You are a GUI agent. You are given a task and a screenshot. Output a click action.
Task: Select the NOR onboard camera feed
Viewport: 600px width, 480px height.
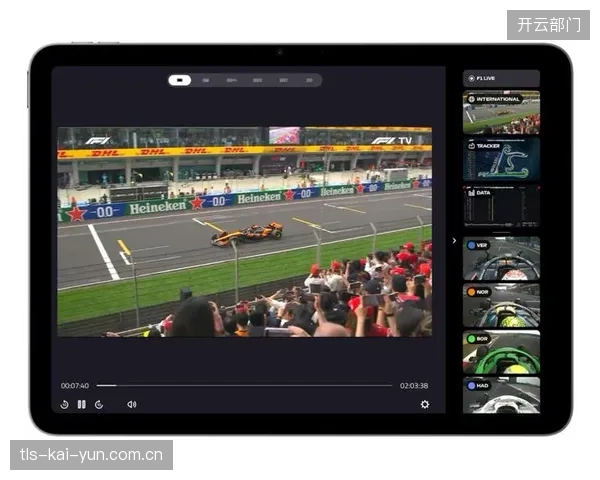point(501,305)
